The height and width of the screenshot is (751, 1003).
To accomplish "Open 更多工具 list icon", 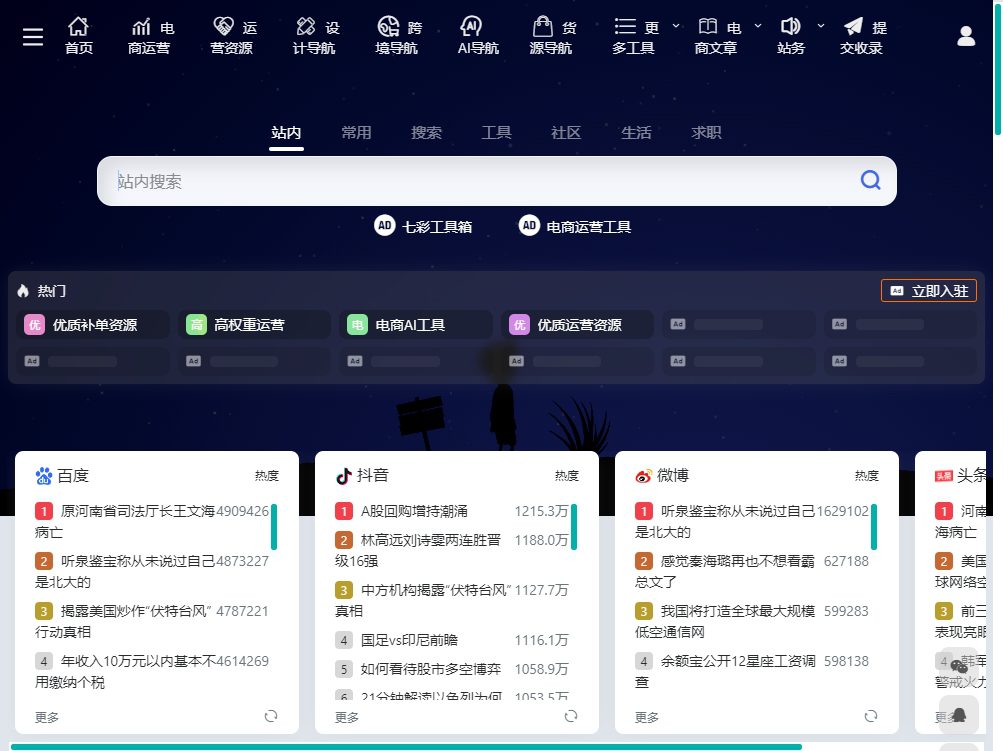I will click(625, 26).
